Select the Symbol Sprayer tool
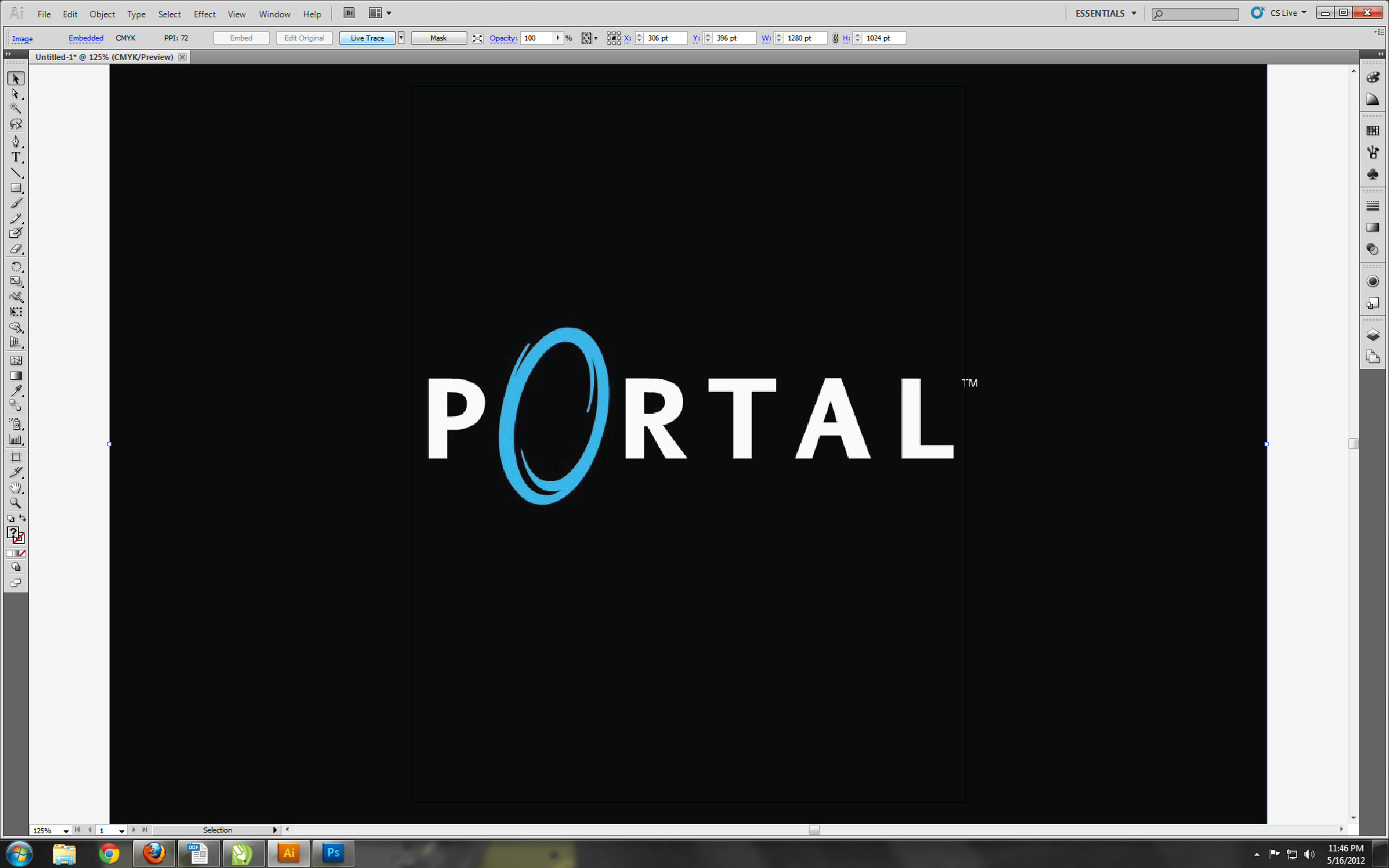This screenshot has width=1389, height=868. 16,424
